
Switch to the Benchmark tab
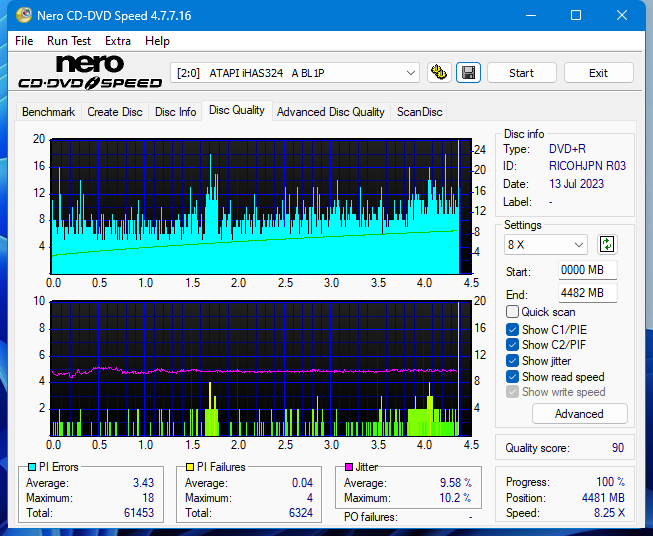[x=49, y=112]
